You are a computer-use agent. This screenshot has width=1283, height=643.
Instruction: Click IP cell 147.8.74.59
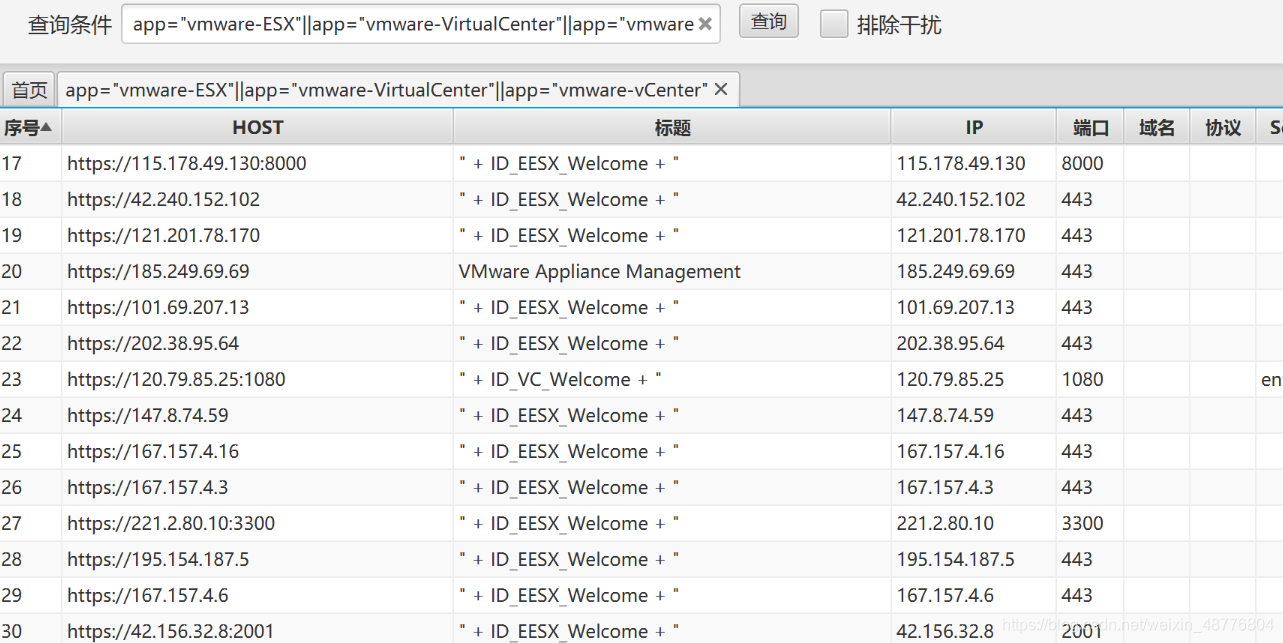[x=945, y=415]
